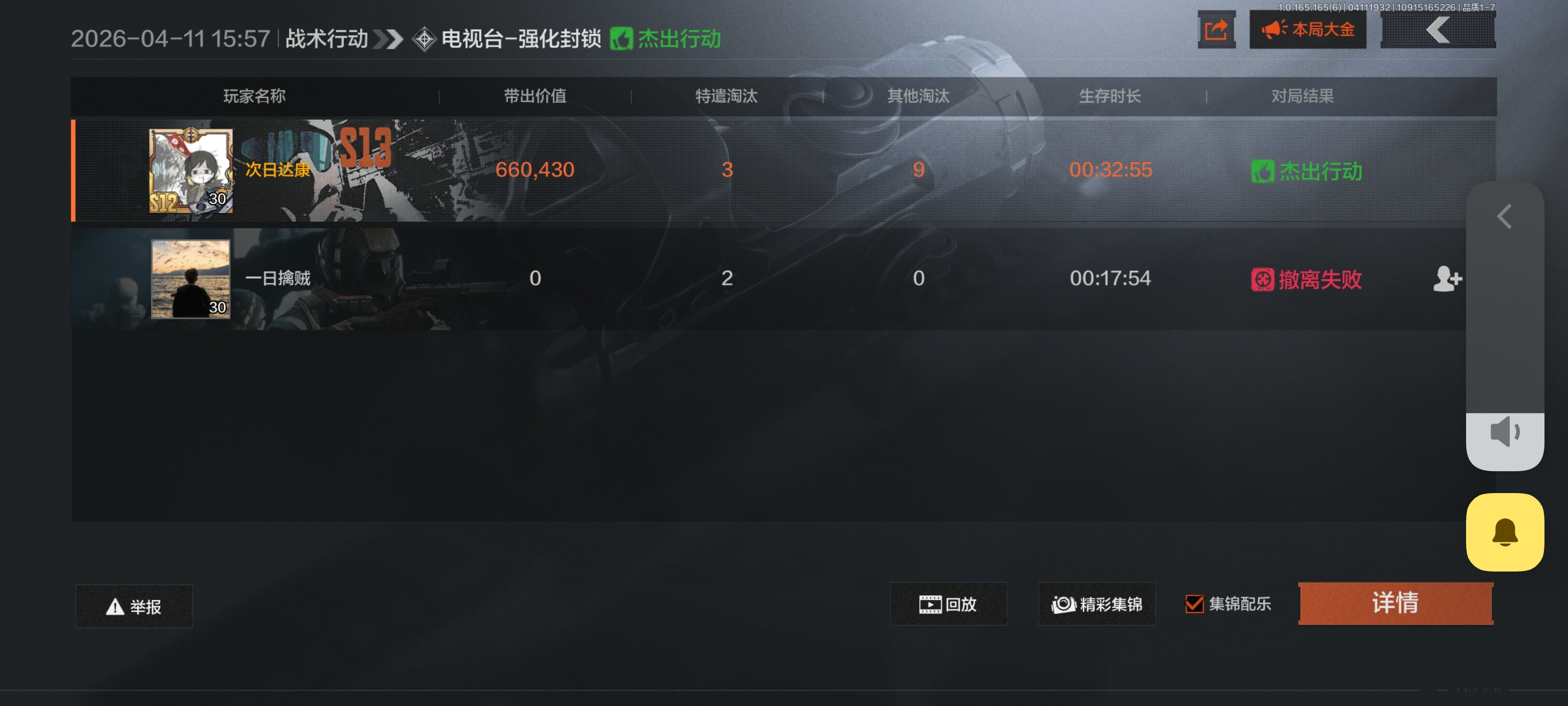This screenshot has width=1568, height=706.
Task: Toggle the 集锦配乐 checkbox
Action: (x=1194, y=603)
